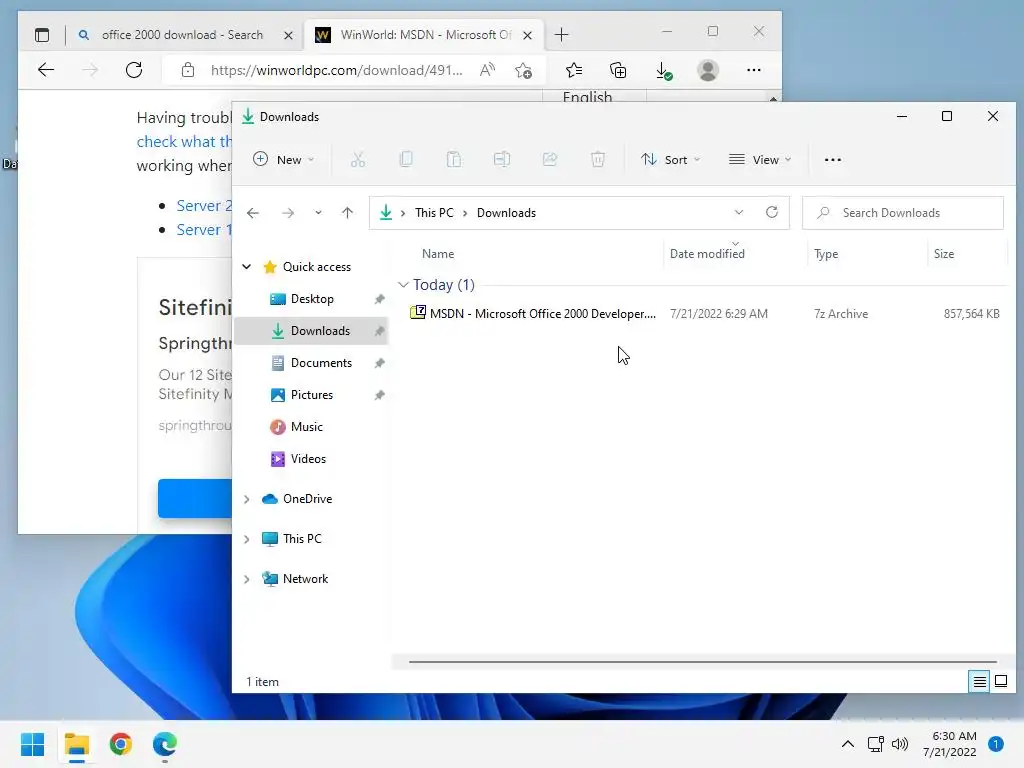
Task: Go back in File Explorer navigation
Action: coord(253,213)
